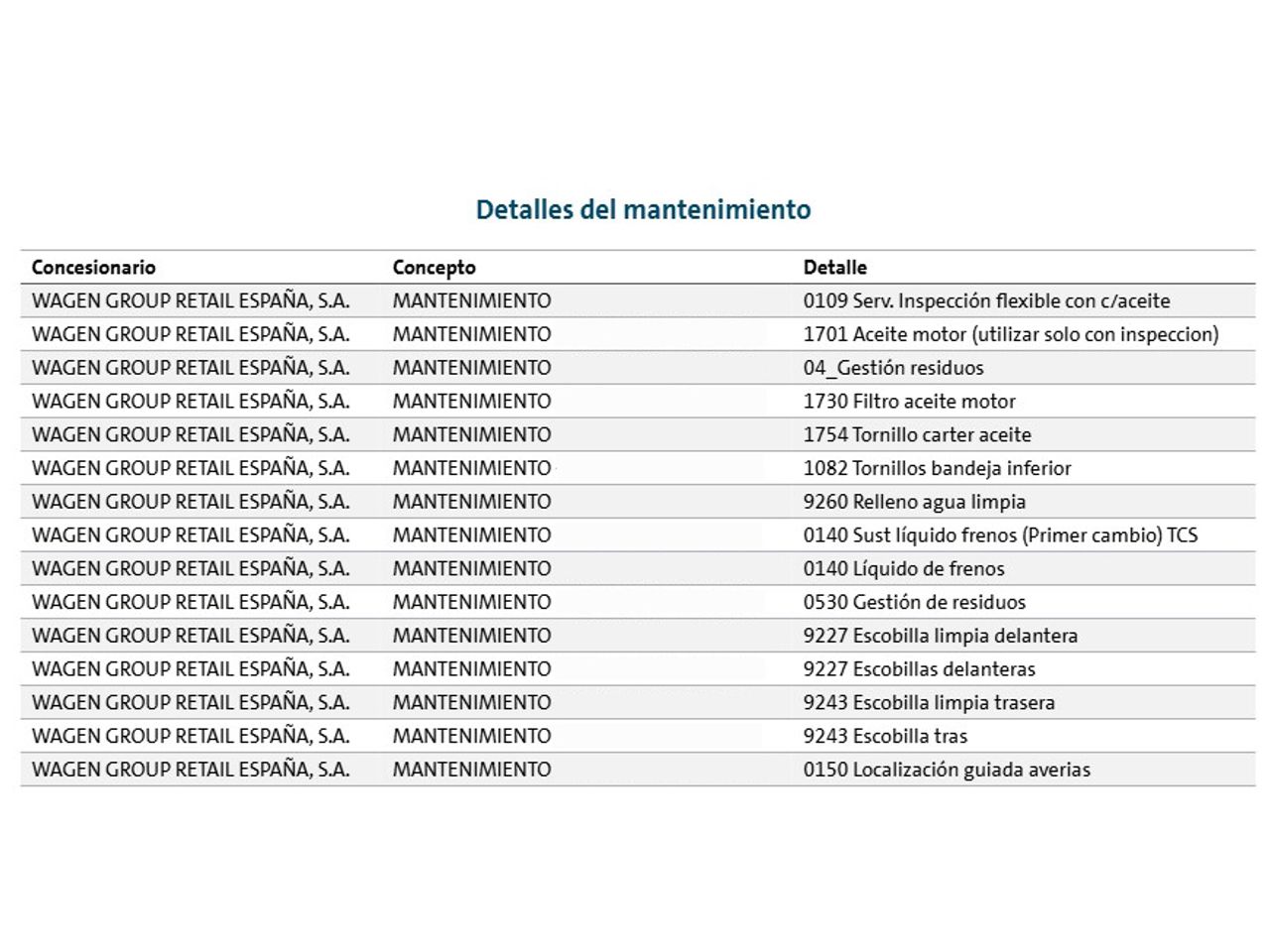The height and width of the screenshot is (952, 1270).
Task: Click the Concepto column header
Action: point(434,267)
